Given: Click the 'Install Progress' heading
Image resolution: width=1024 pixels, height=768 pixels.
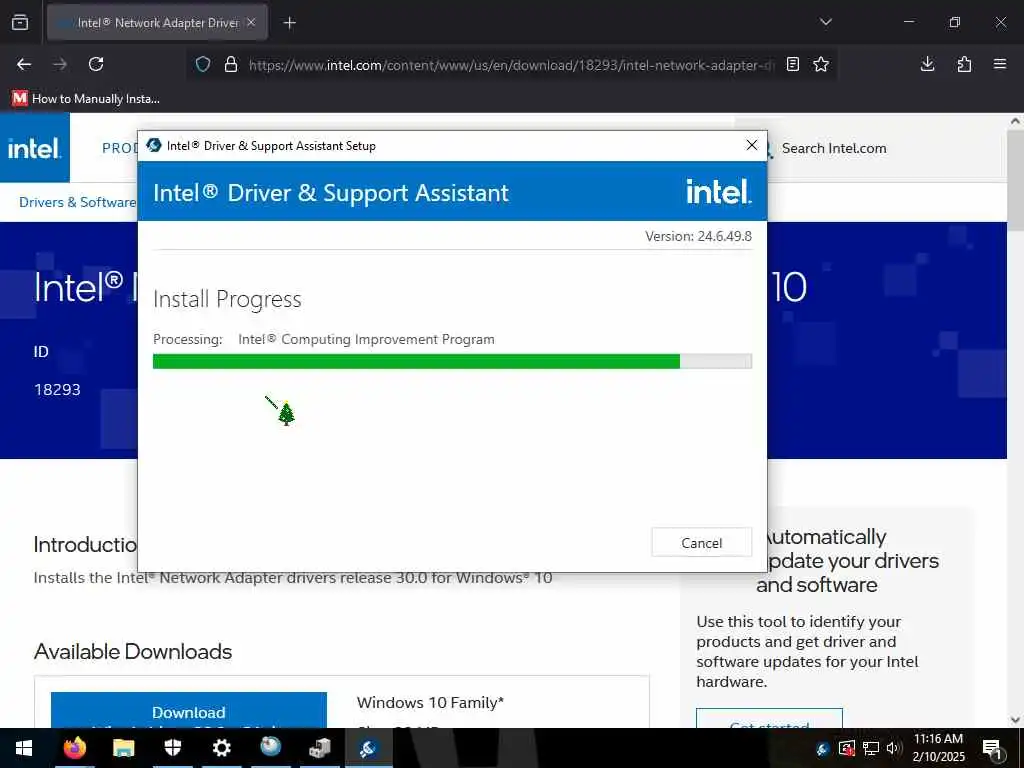Looking at the screenshot, I should [x=227, y=299].
